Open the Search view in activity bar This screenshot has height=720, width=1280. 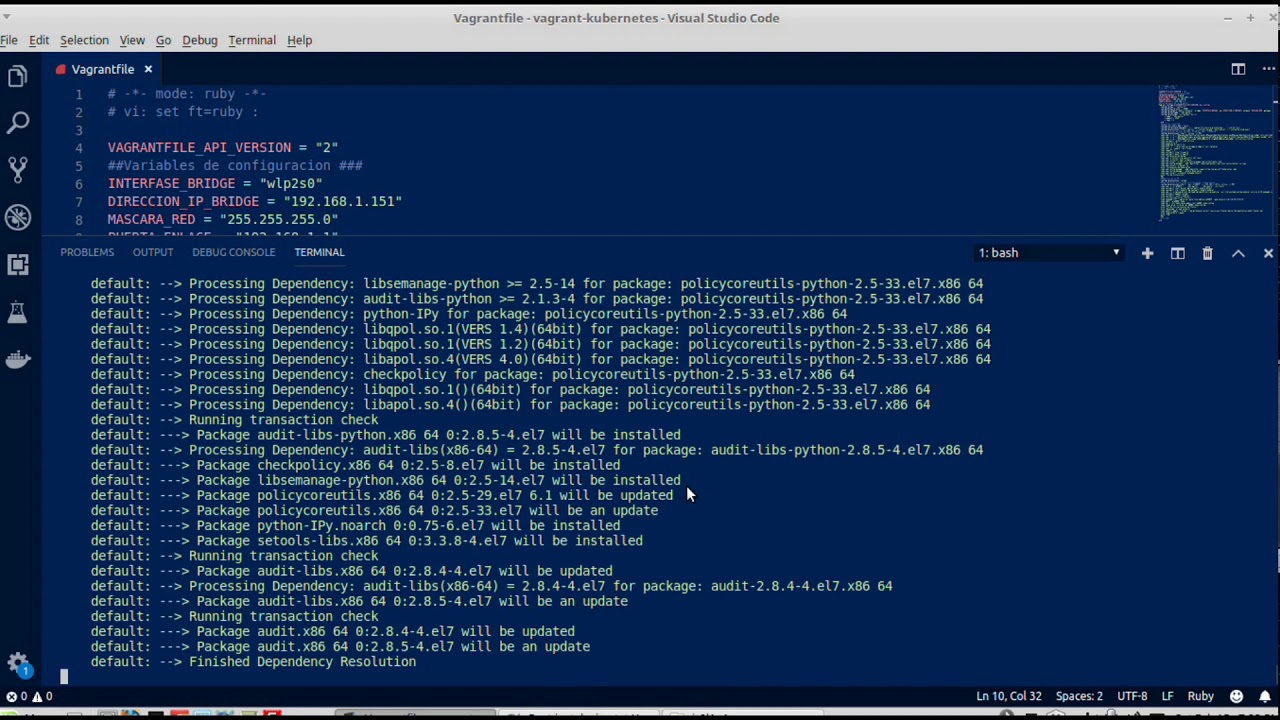click(17, 123)
